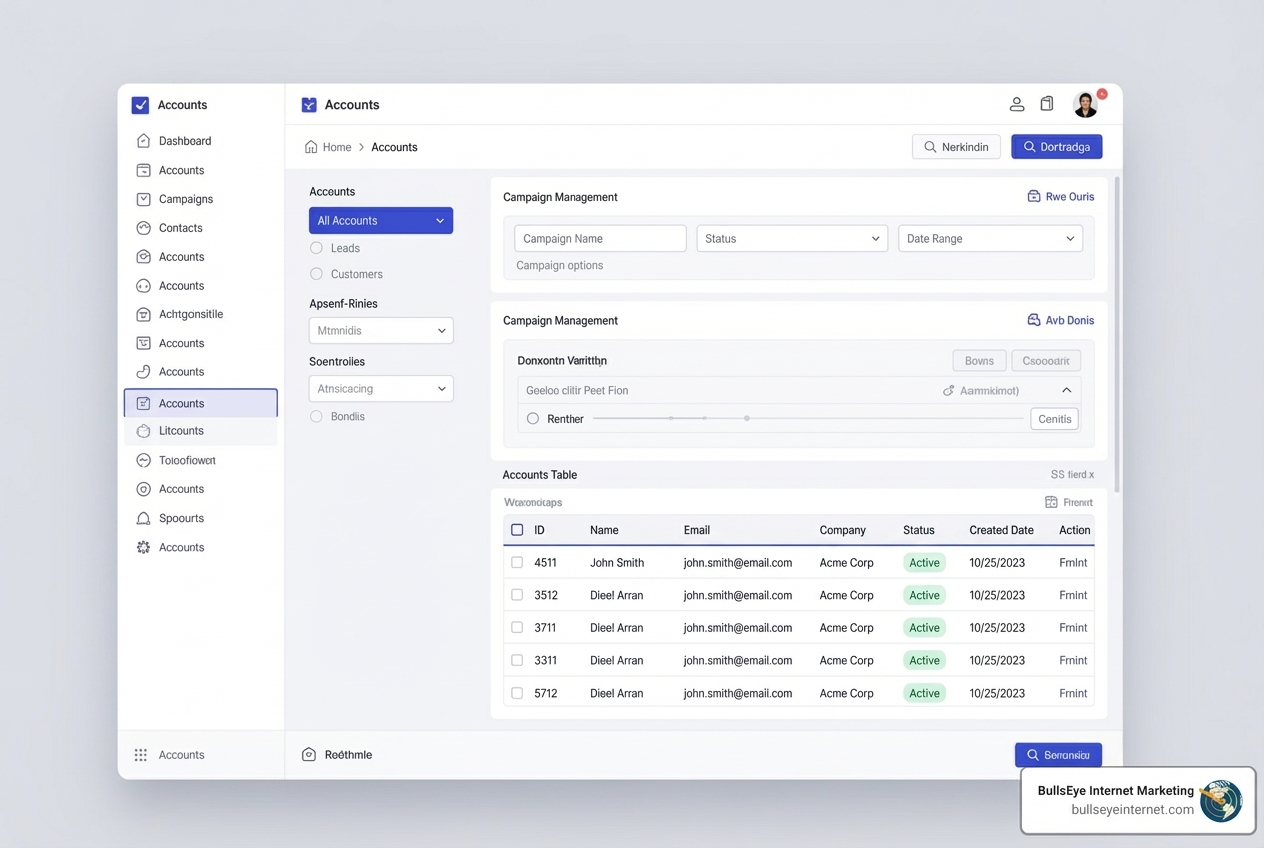The image size is (1264, 848).
Task: Check the select-all checkbox in the Accounts Table
Action: (x=517, y=530)
